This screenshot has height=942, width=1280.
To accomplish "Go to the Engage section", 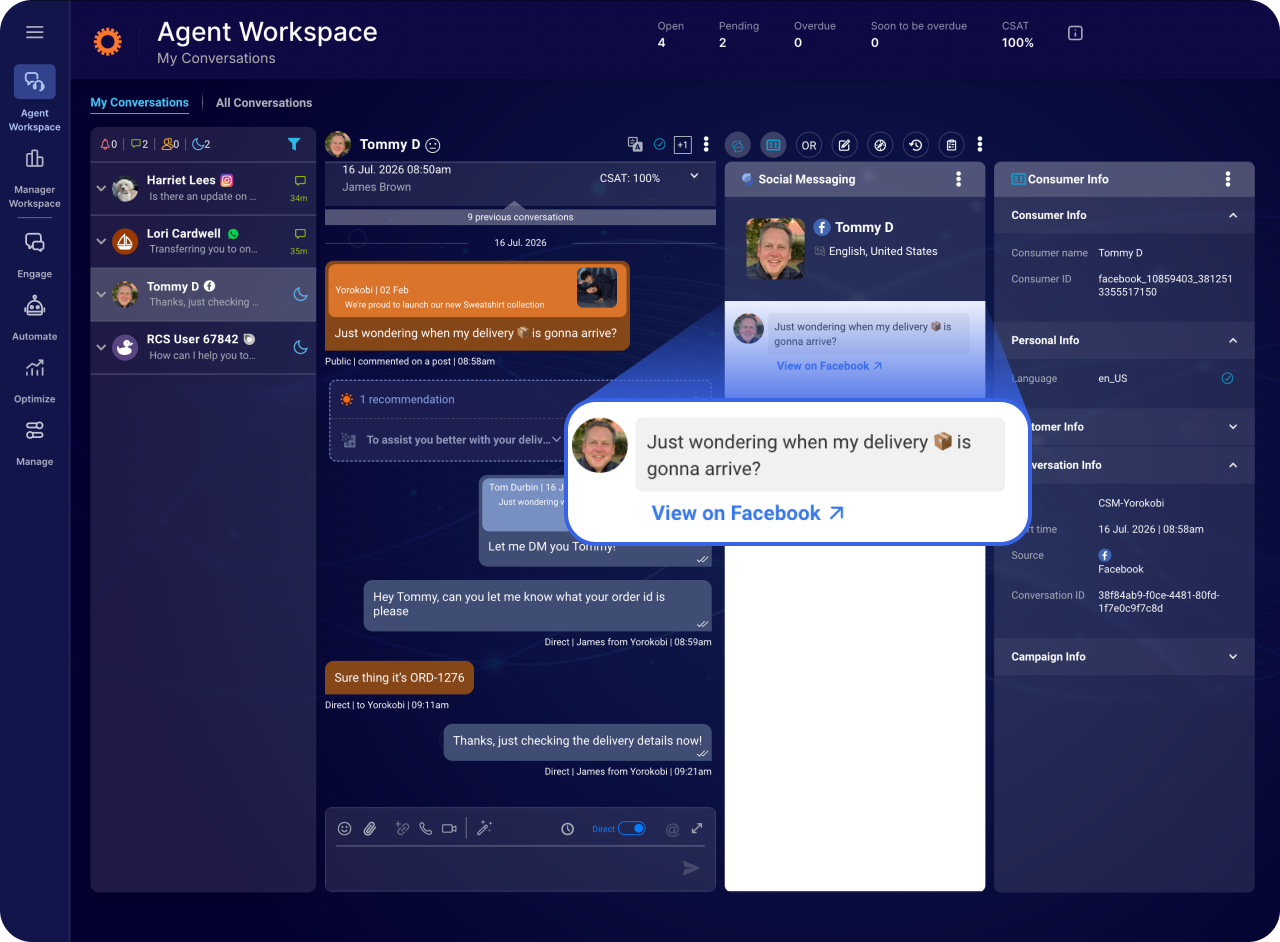I will (35, 254).
